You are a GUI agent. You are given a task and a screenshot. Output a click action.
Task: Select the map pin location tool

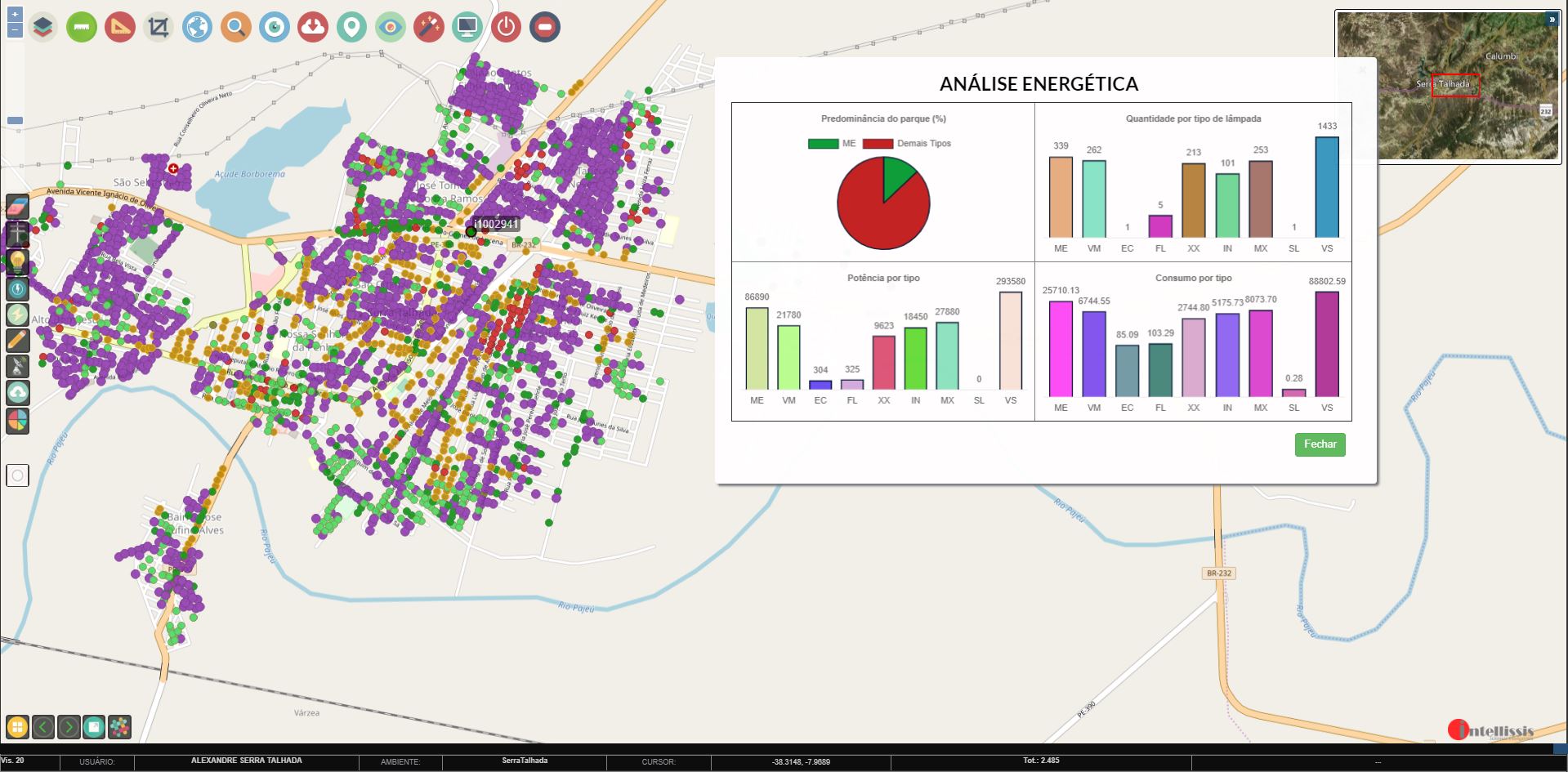(351, 27)
